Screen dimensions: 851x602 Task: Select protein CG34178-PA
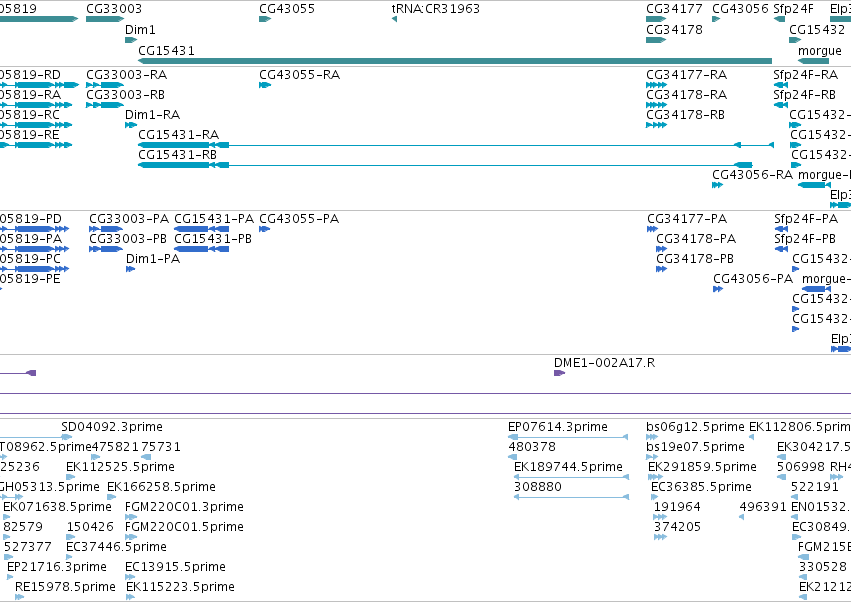coord(696,239)
